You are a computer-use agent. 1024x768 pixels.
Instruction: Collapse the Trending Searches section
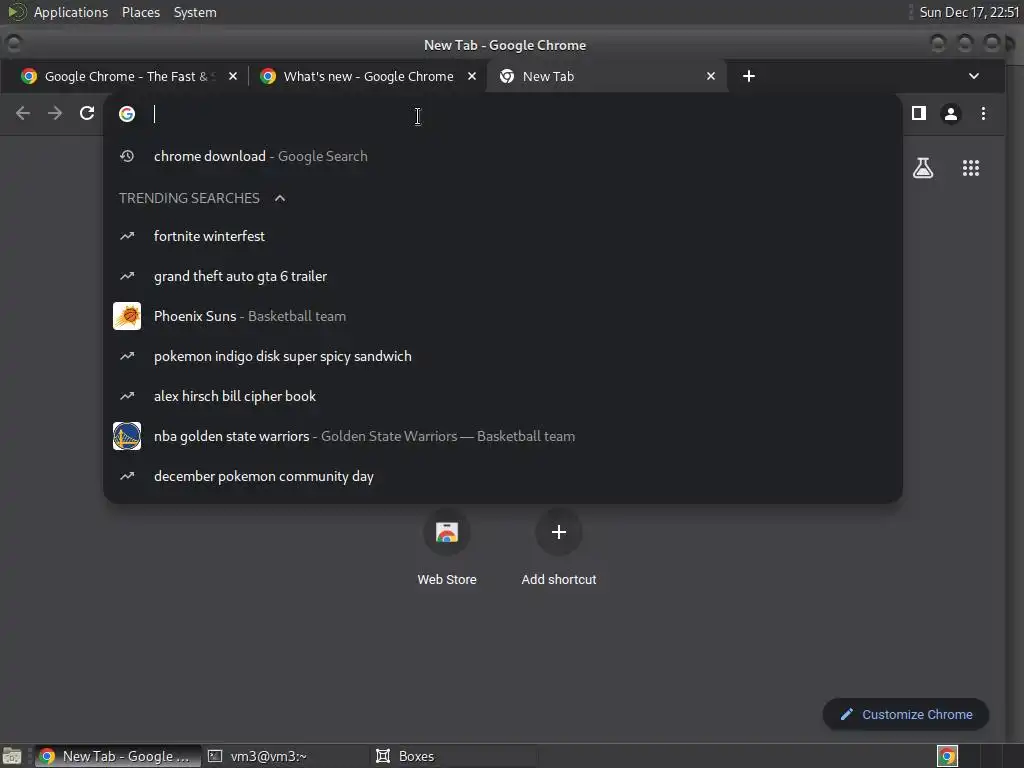pos(280,198)
